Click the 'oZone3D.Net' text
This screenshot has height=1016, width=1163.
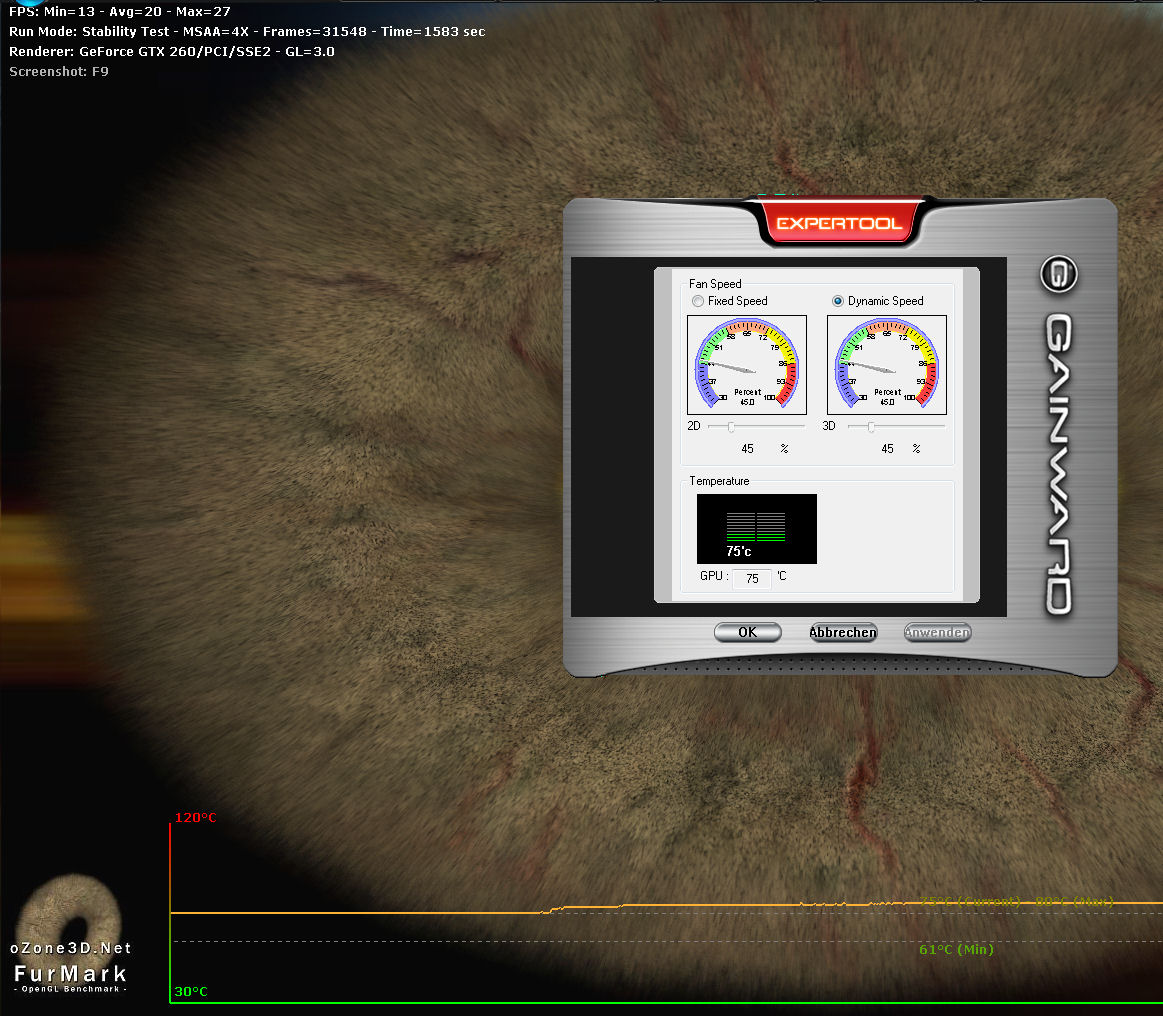(x=70, y=948)
